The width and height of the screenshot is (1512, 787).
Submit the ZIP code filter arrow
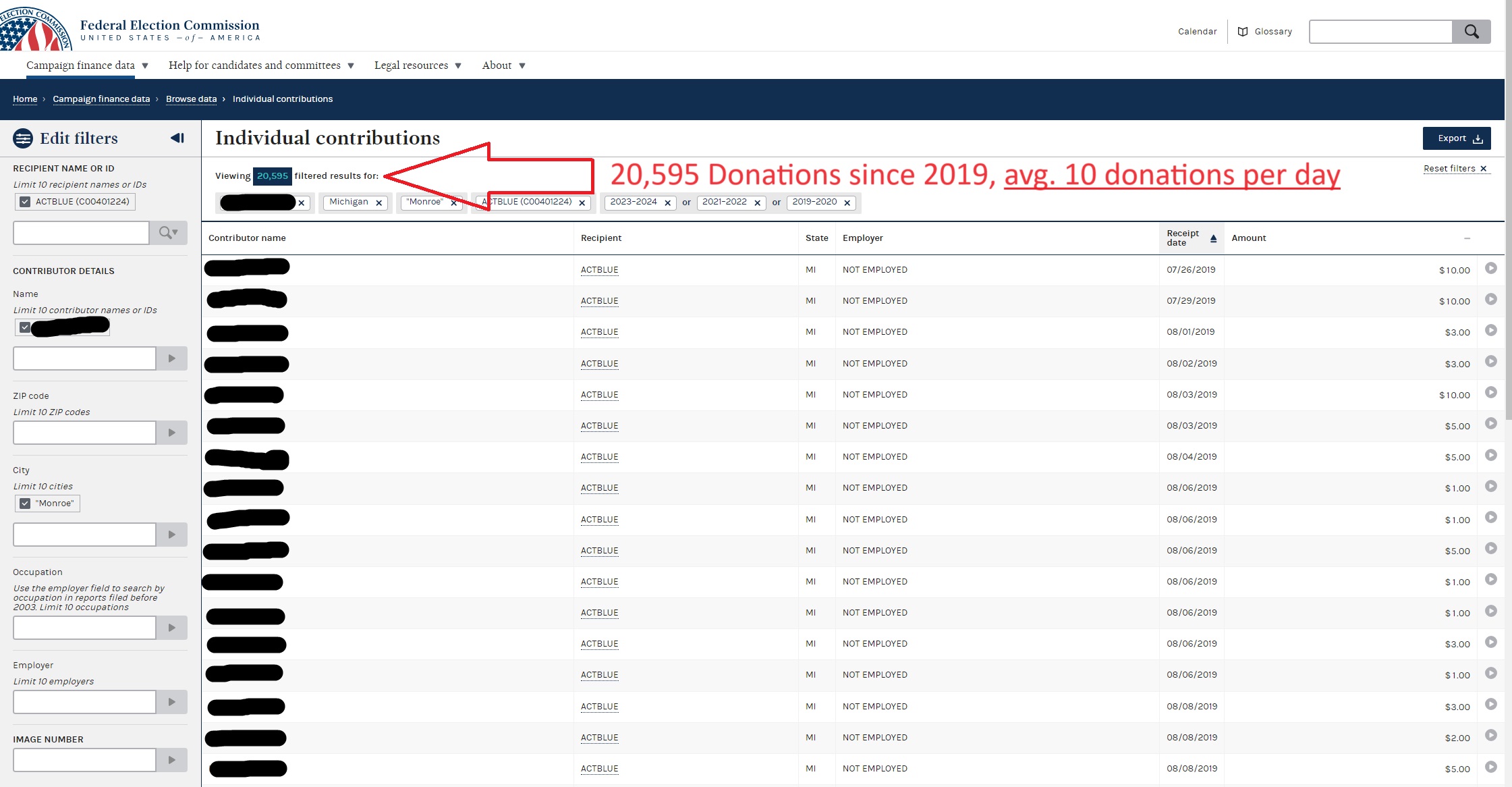pos(171,433)
